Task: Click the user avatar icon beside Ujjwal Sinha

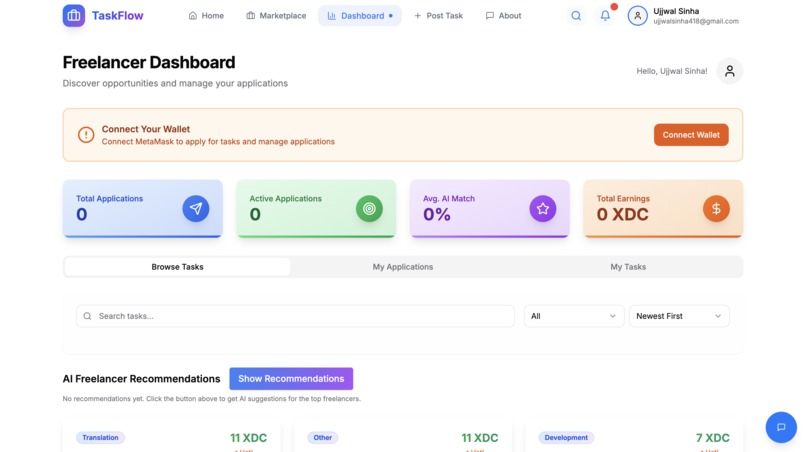Action: click(637, 15)
